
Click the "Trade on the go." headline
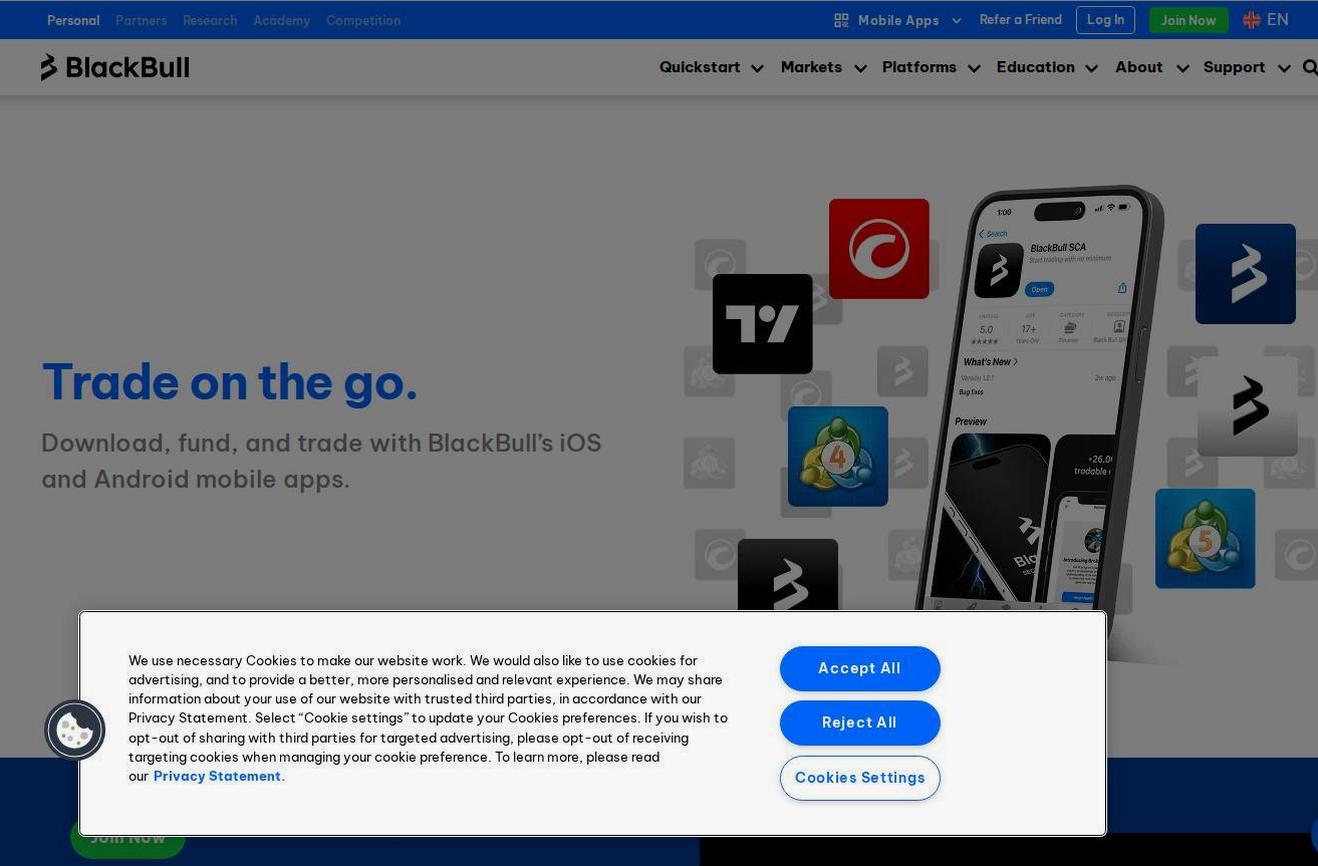[229, 382]
